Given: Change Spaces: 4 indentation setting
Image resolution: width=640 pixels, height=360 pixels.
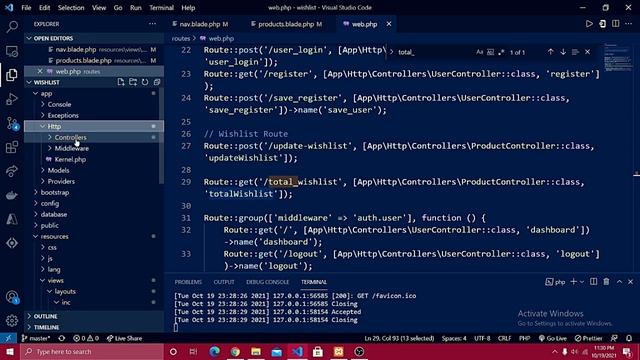Looking at the screenshot, I should pyautogui.click(x=454, y=338).
